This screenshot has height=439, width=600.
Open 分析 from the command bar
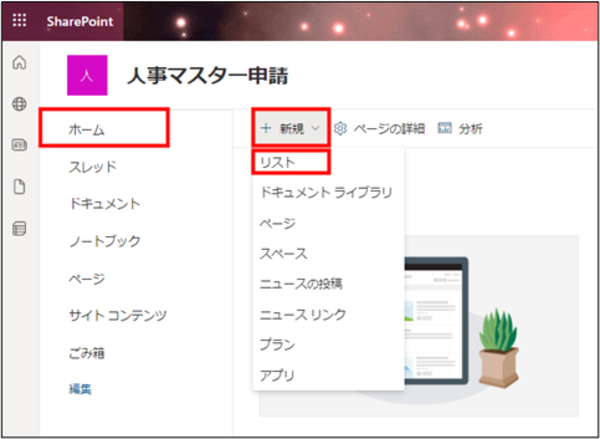pos(470,129)
